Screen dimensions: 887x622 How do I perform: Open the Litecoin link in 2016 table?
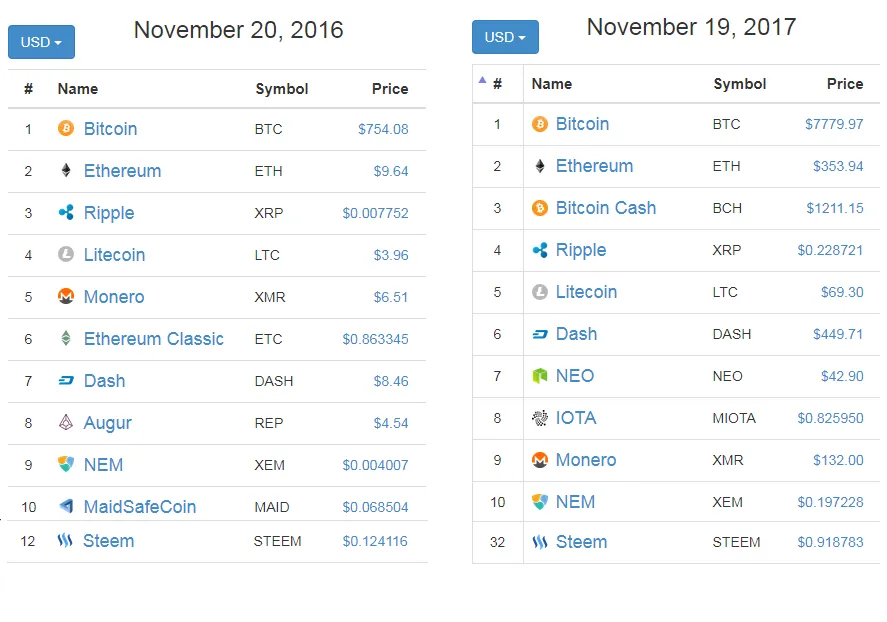(114, 255)
